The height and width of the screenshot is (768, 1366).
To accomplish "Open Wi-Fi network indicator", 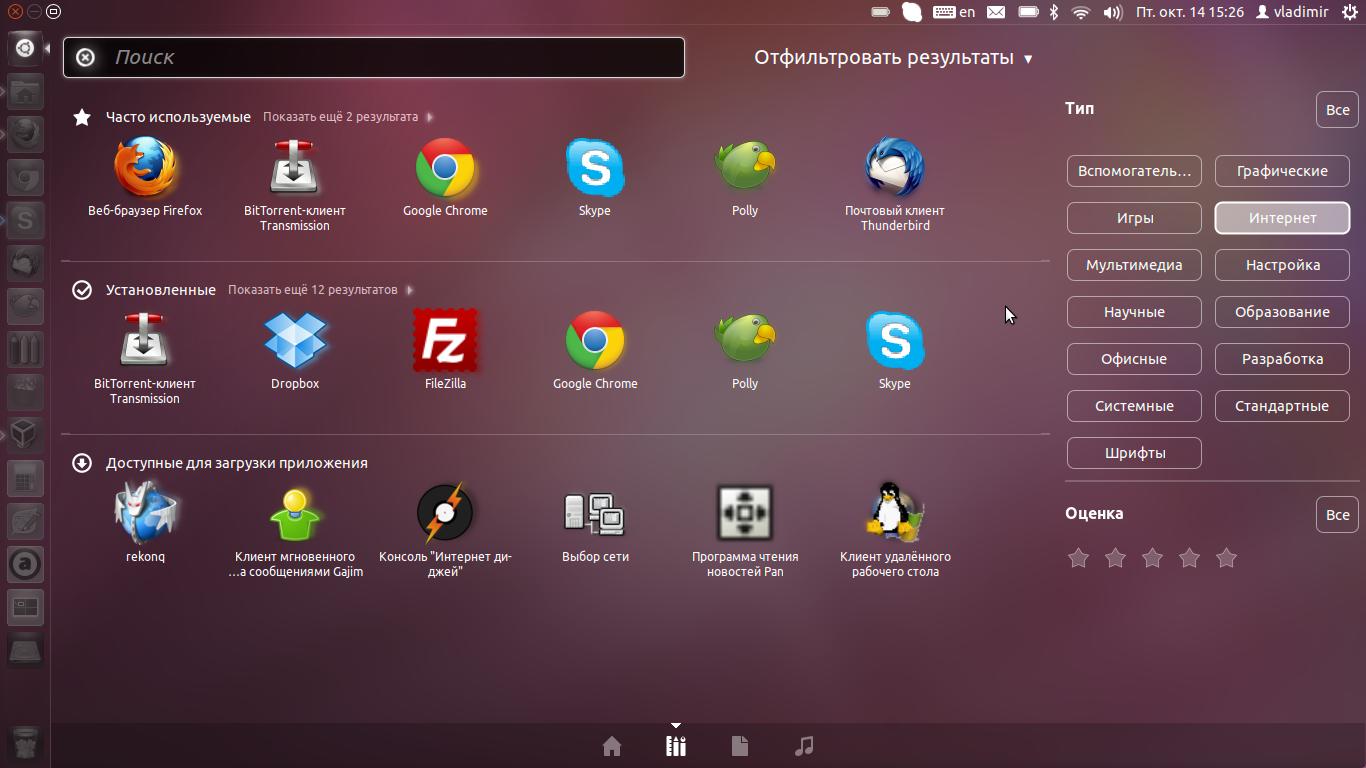I will tap(1080, 12).
